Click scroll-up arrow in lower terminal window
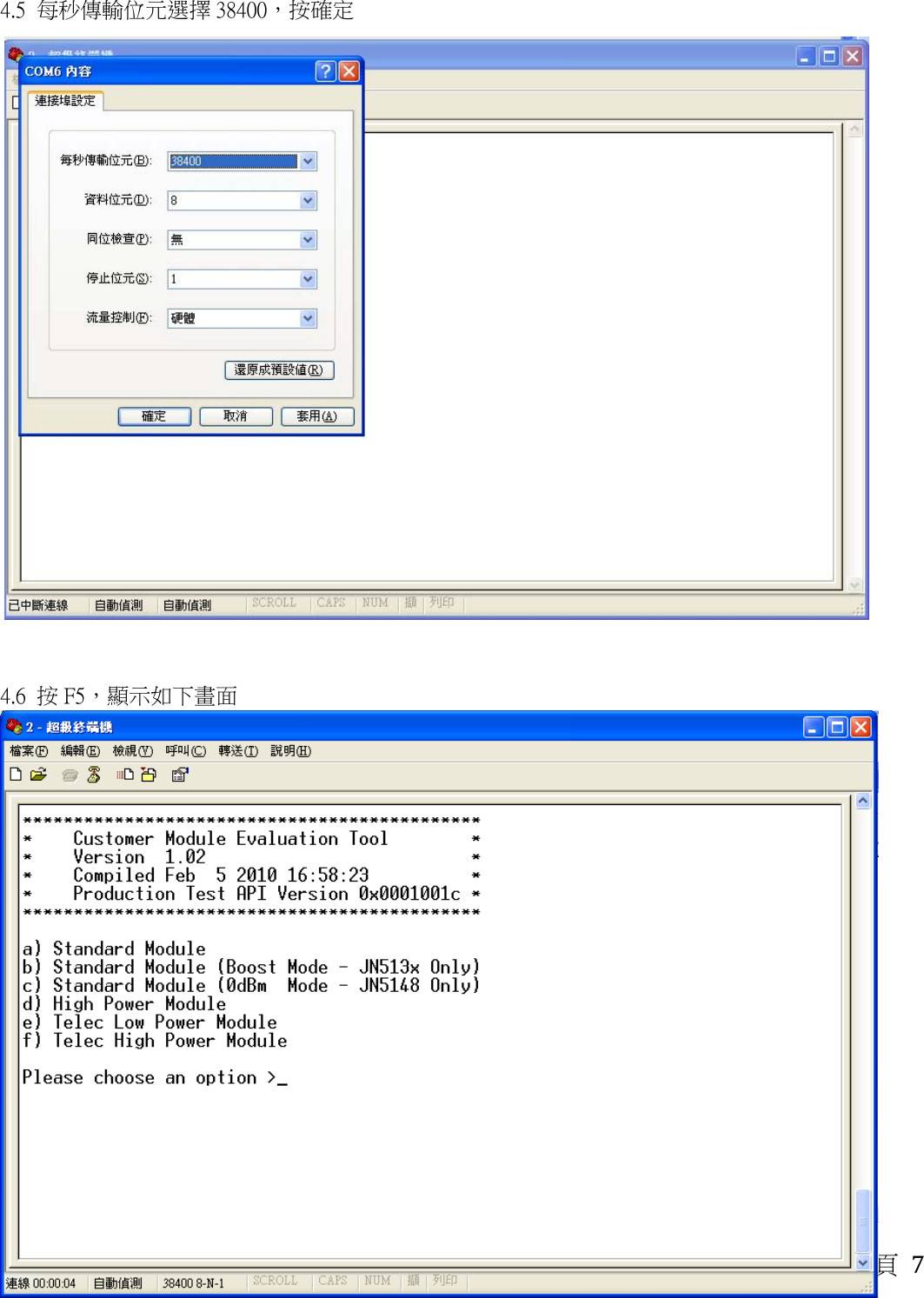The height and width of the screenshot is (1298, 924). [x=863, y=801]
